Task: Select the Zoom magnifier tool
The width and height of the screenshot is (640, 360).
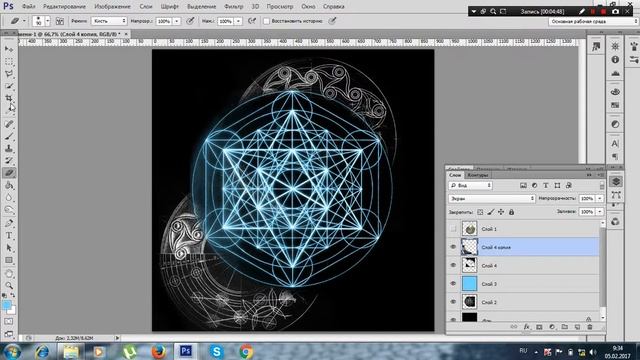Action: (x=9, y=285)
